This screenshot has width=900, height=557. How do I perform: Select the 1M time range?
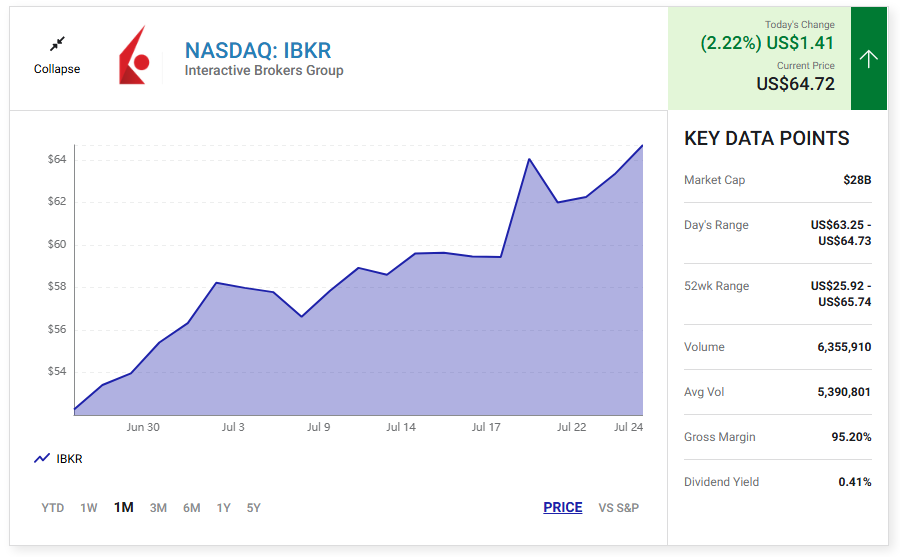[x=124, y=508]
